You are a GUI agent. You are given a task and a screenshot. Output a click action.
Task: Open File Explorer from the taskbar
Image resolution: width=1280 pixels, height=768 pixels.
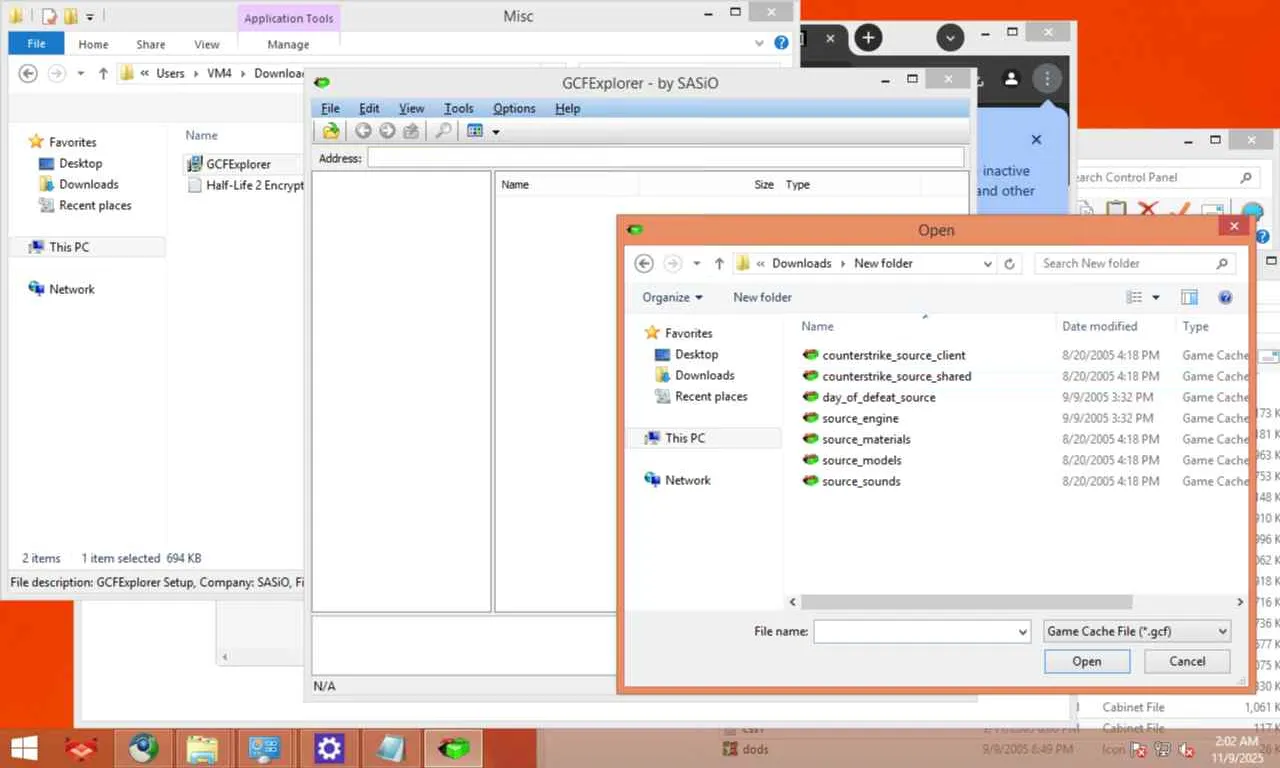(x=202, y=748)
